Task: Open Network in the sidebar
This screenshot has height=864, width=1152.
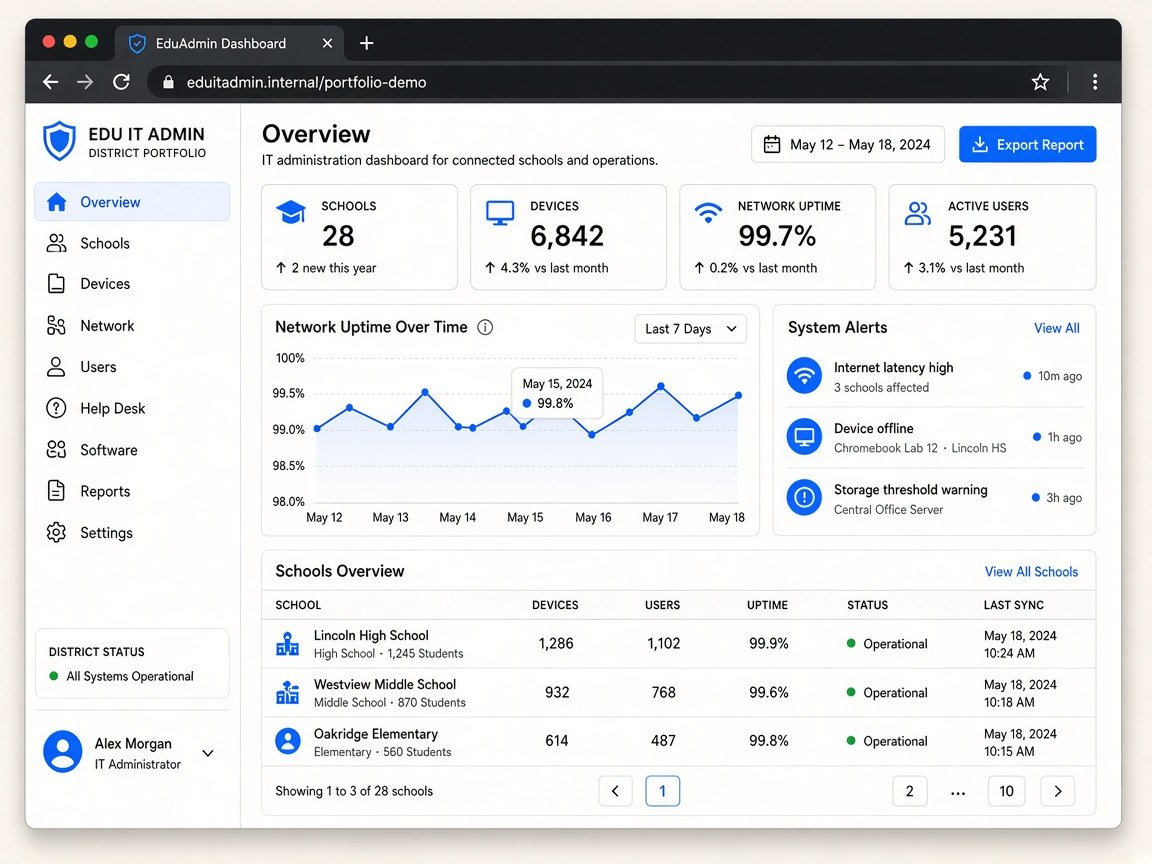Action: [x=132, y=325]
